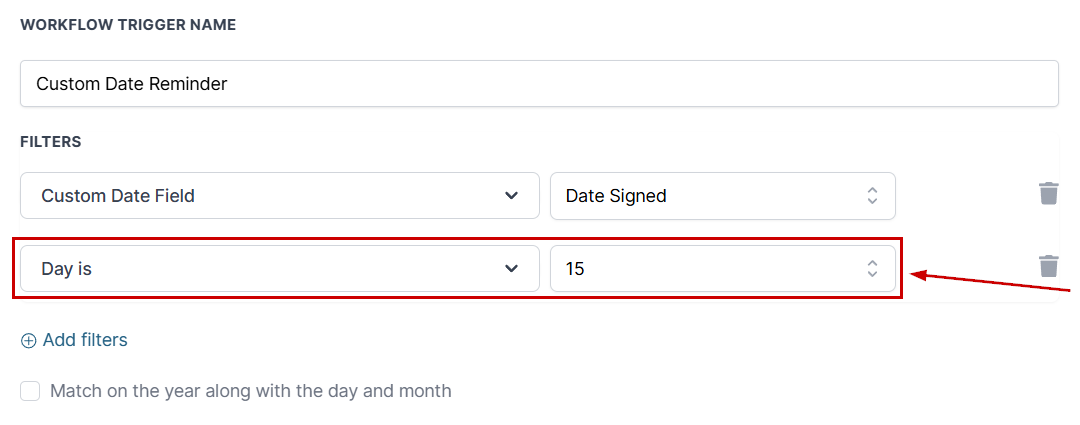Delete the "Day is" filter row
Screen dimensions: 1080x425
pyautogui.click(x=1048, y=266)
